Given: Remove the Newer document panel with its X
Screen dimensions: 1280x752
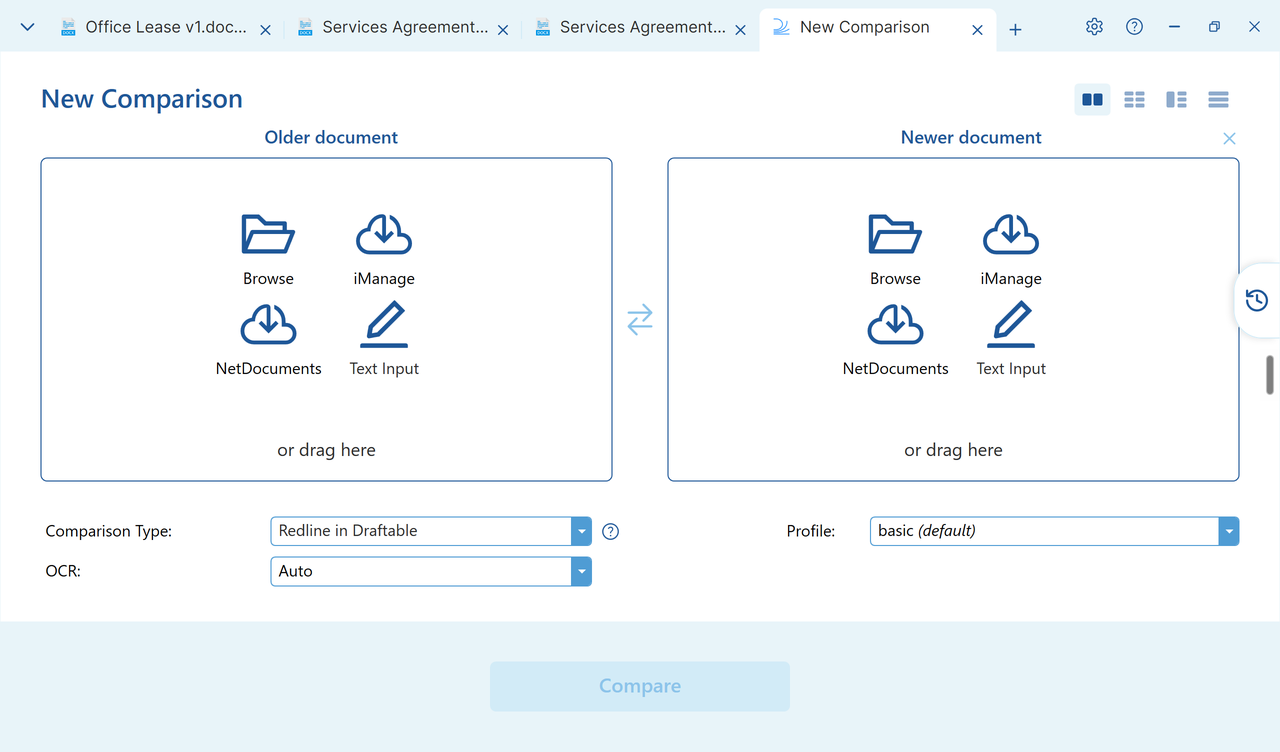Looking at the screenshot, I should 1229,138.
